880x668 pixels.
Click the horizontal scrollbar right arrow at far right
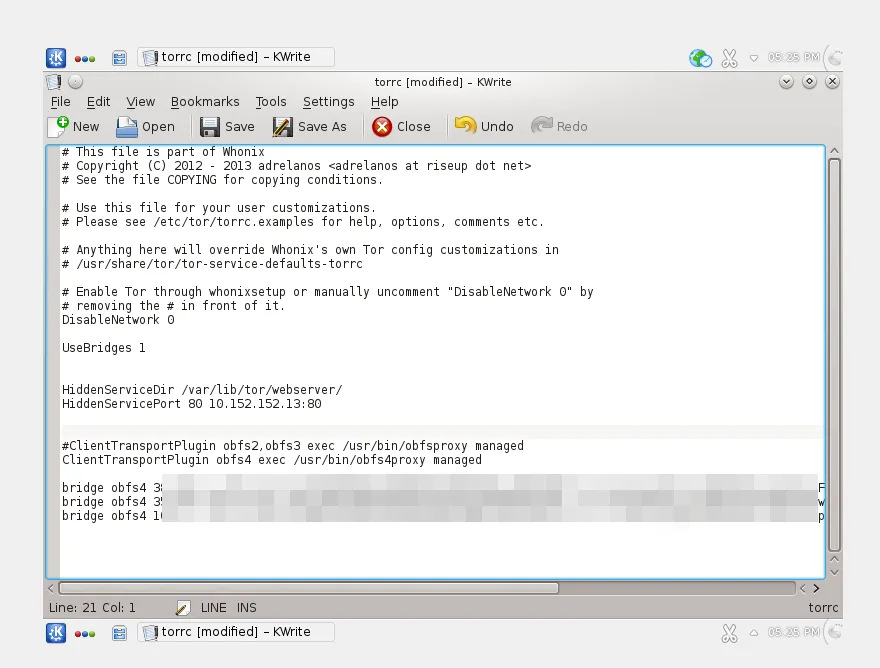(x=817, y=588)
